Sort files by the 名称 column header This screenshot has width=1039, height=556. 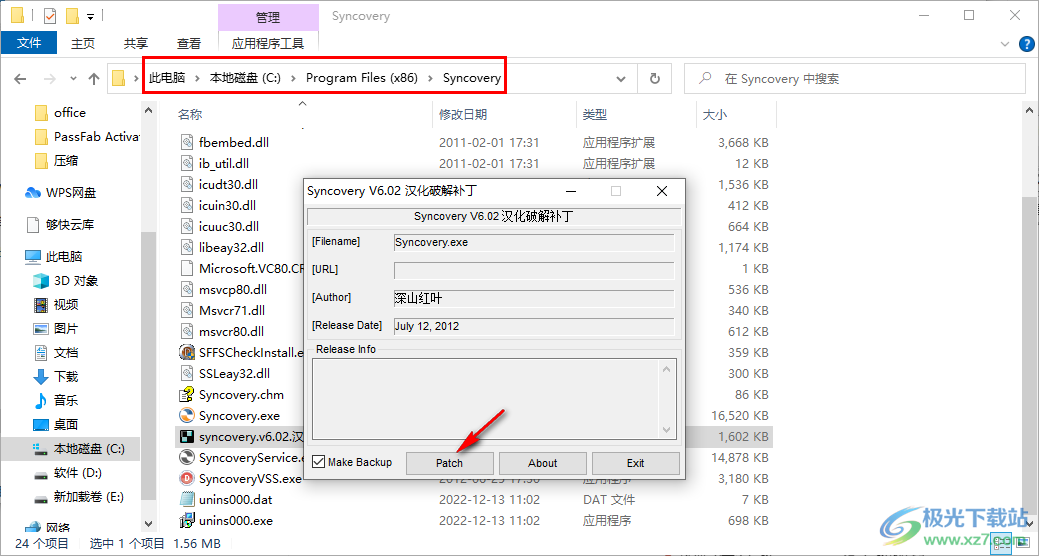click(x=190, y=115)
